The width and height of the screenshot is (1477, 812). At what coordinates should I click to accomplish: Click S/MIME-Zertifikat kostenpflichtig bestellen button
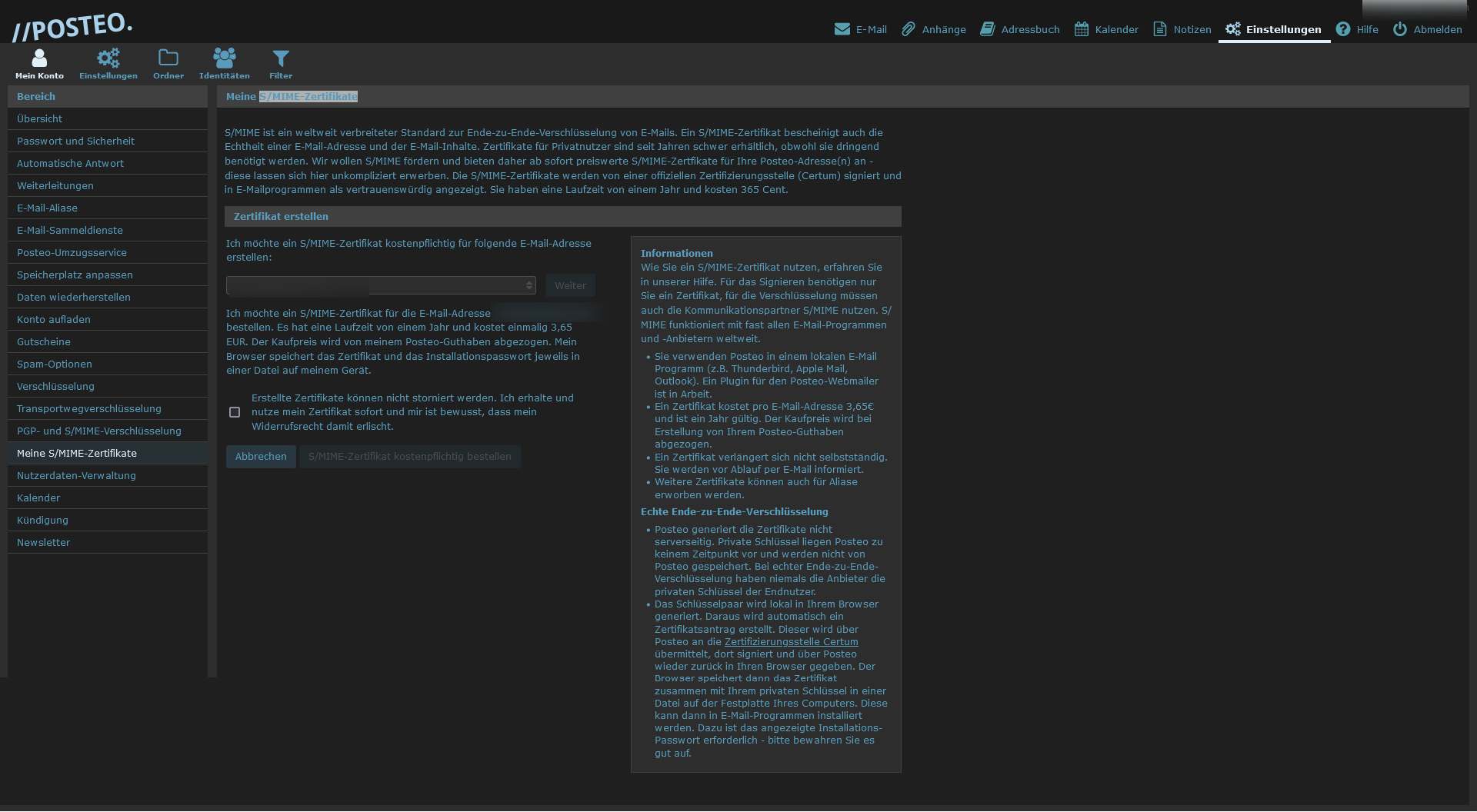point(409,457)
